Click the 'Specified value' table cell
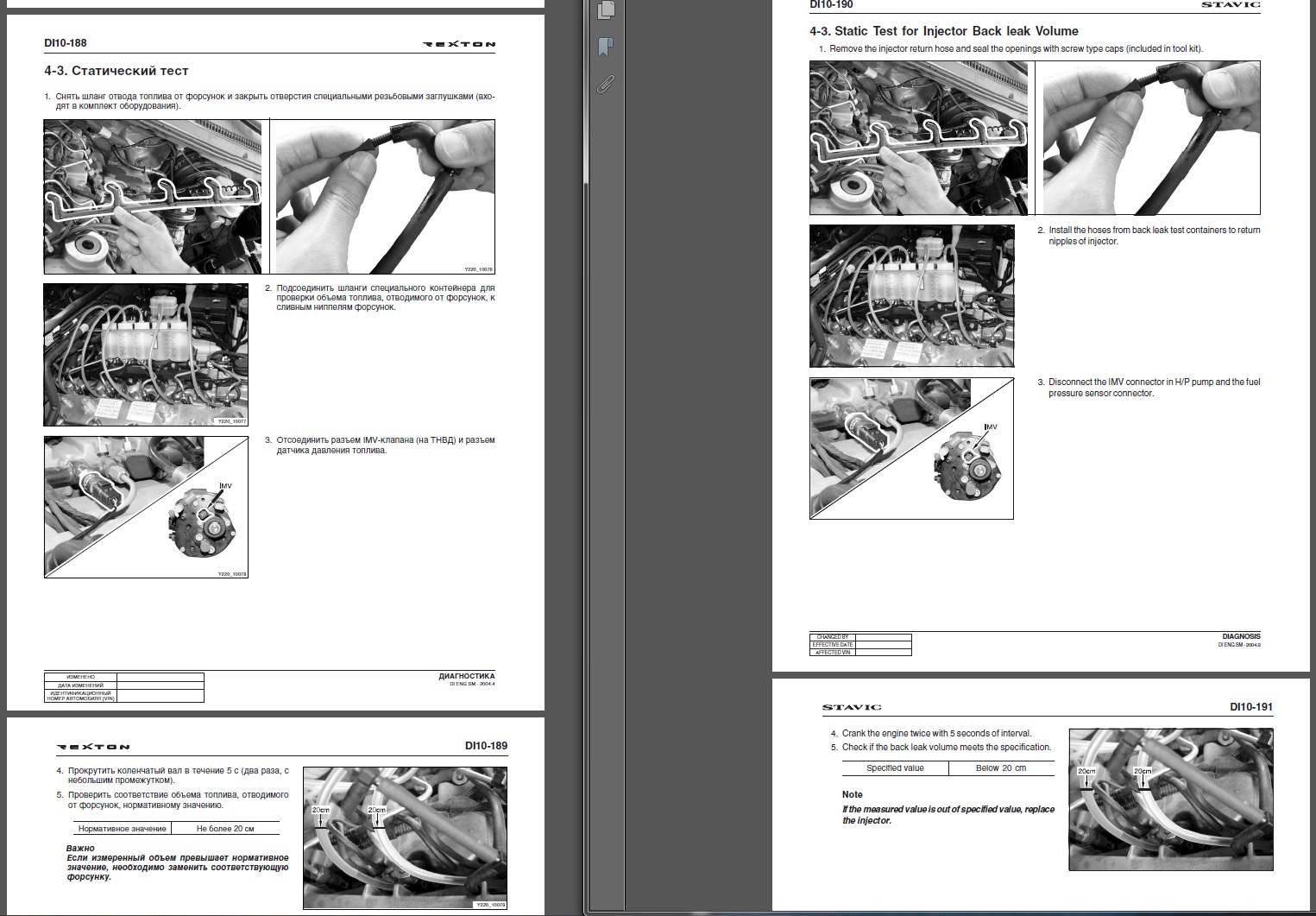 pyautogui.click(x=895, y=768)
